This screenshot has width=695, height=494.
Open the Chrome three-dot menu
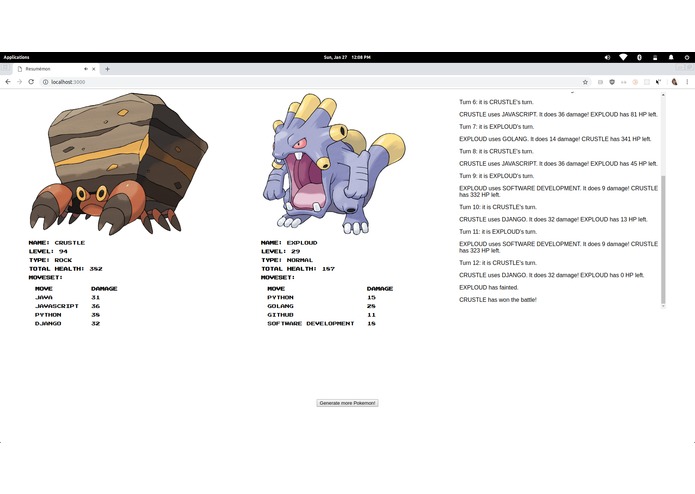click(x=687, y=82)
